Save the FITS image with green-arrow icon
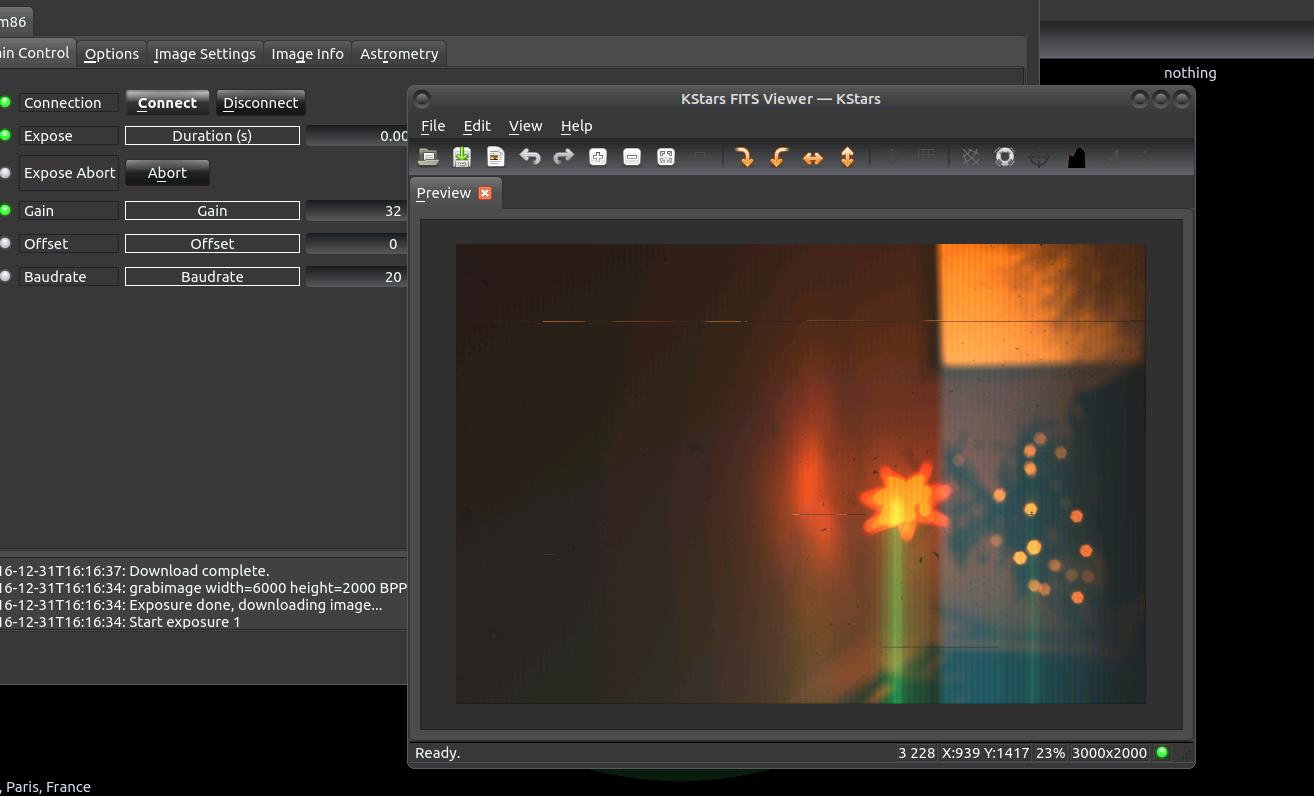 (x=462, y=157)
